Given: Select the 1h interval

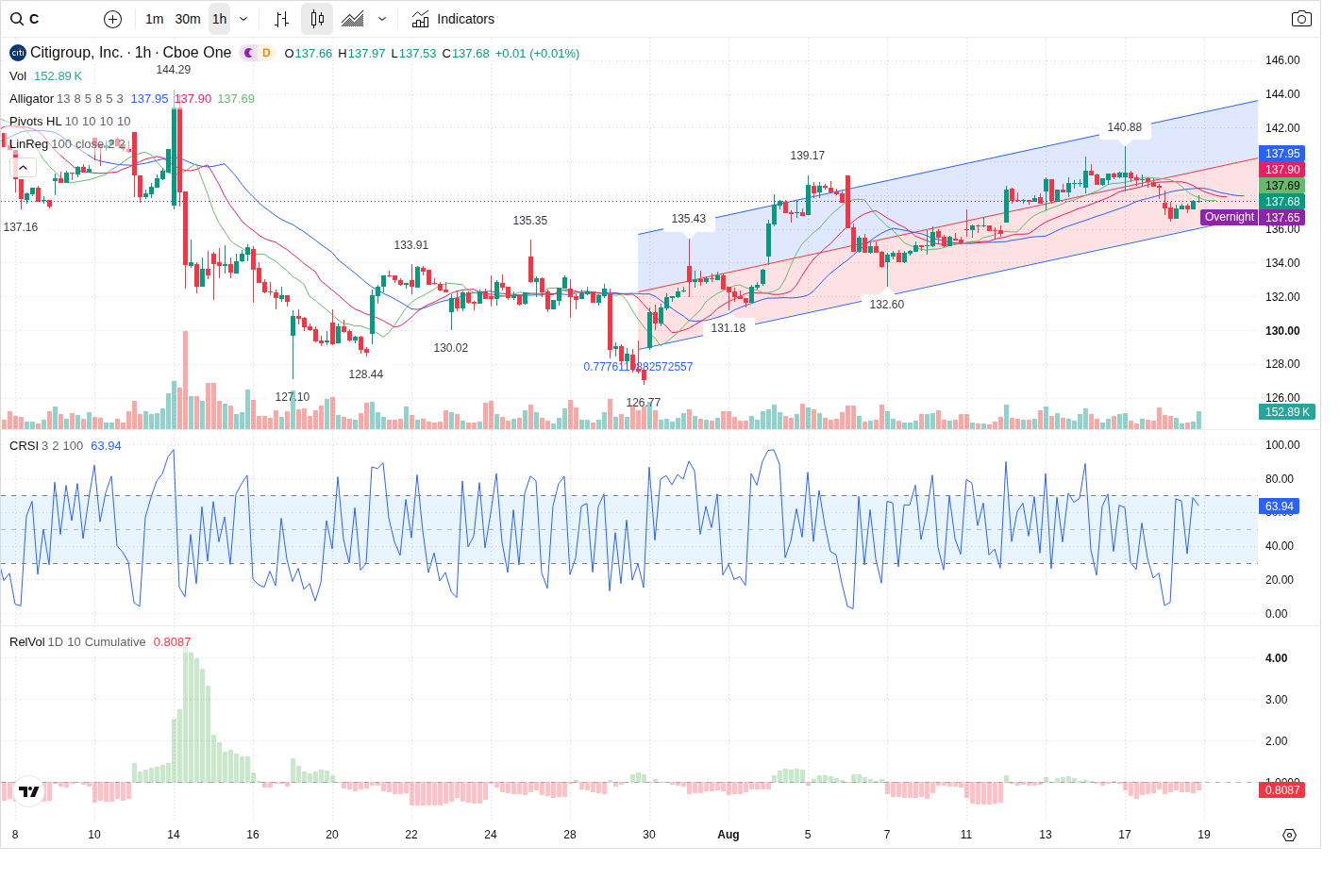Looking at the screenshot, I should click(219, 19).
